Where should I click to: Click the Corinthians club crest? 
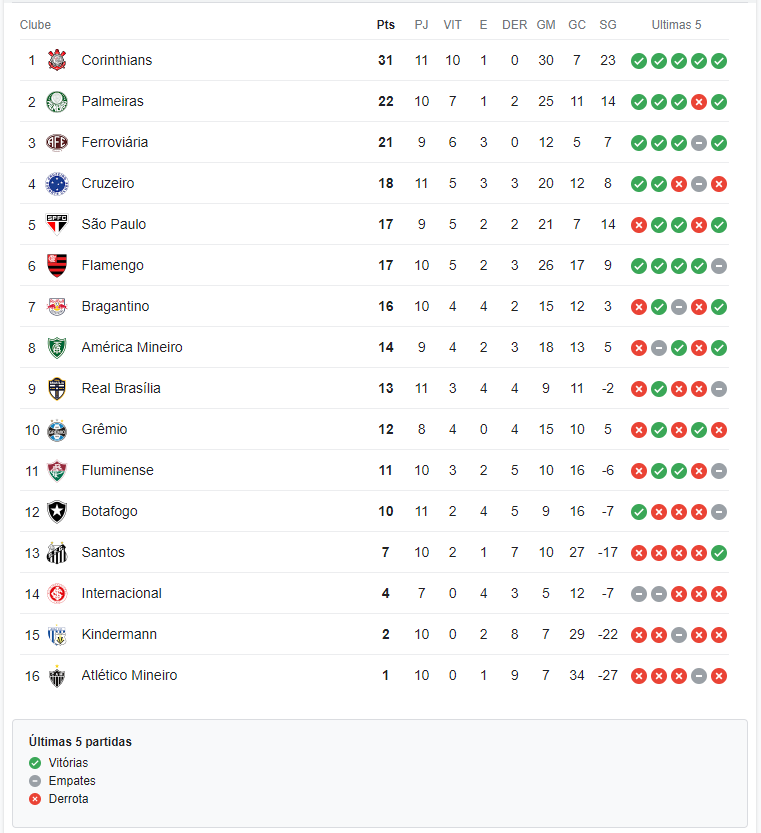coord(57,60)
